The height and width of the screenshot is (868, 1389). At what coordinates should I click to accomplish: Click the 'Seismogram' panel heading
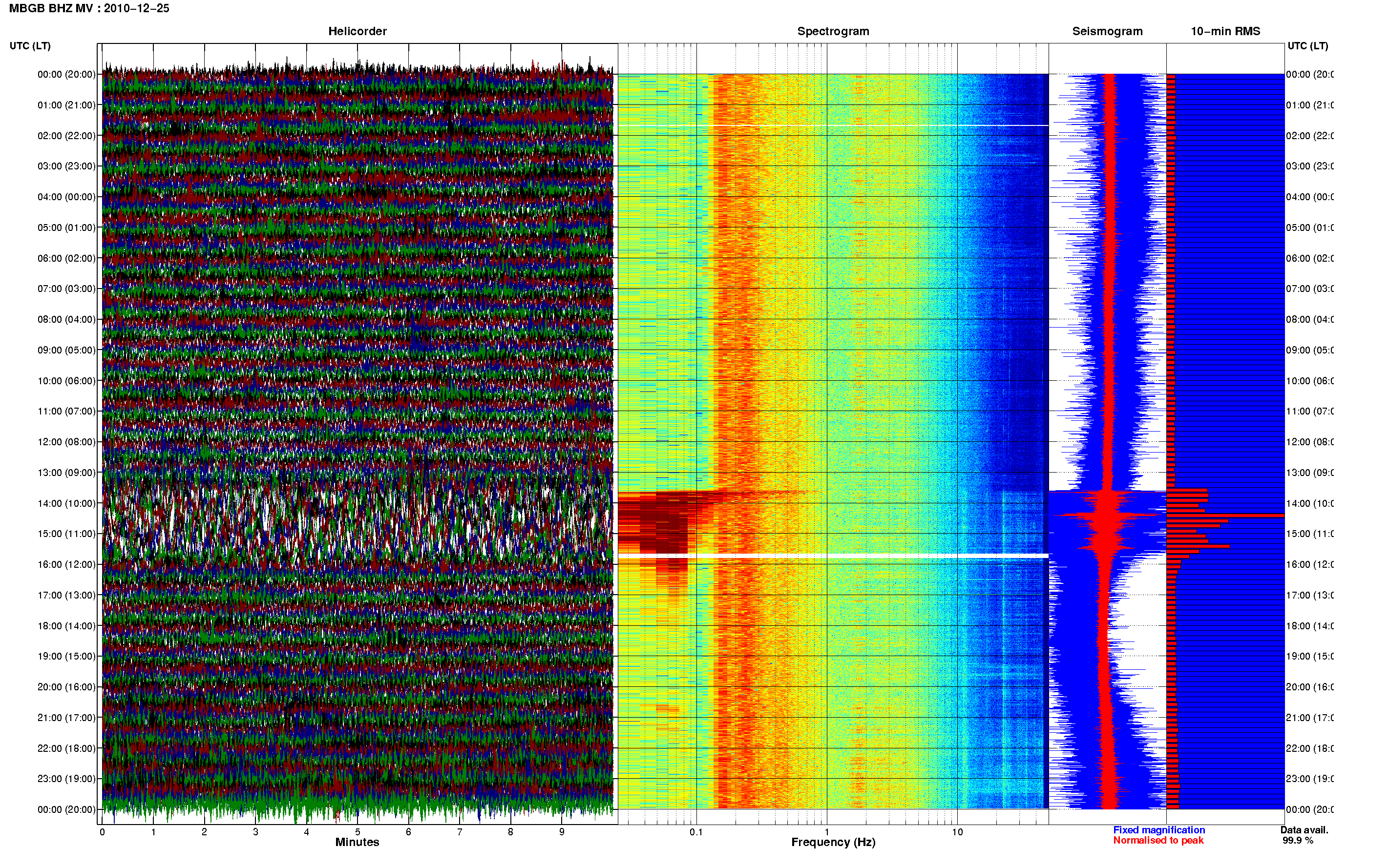1107,32
